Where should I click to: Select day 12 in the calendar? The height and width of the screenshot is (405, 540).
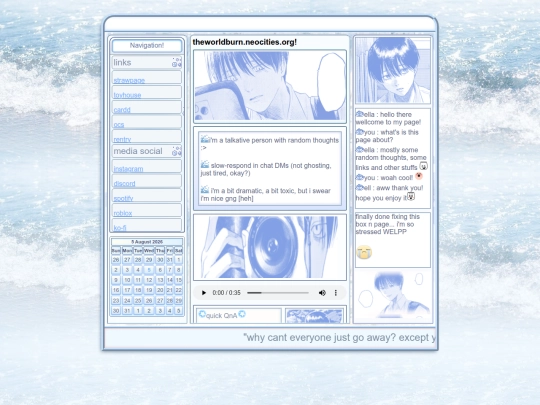[x=149, y=280]
